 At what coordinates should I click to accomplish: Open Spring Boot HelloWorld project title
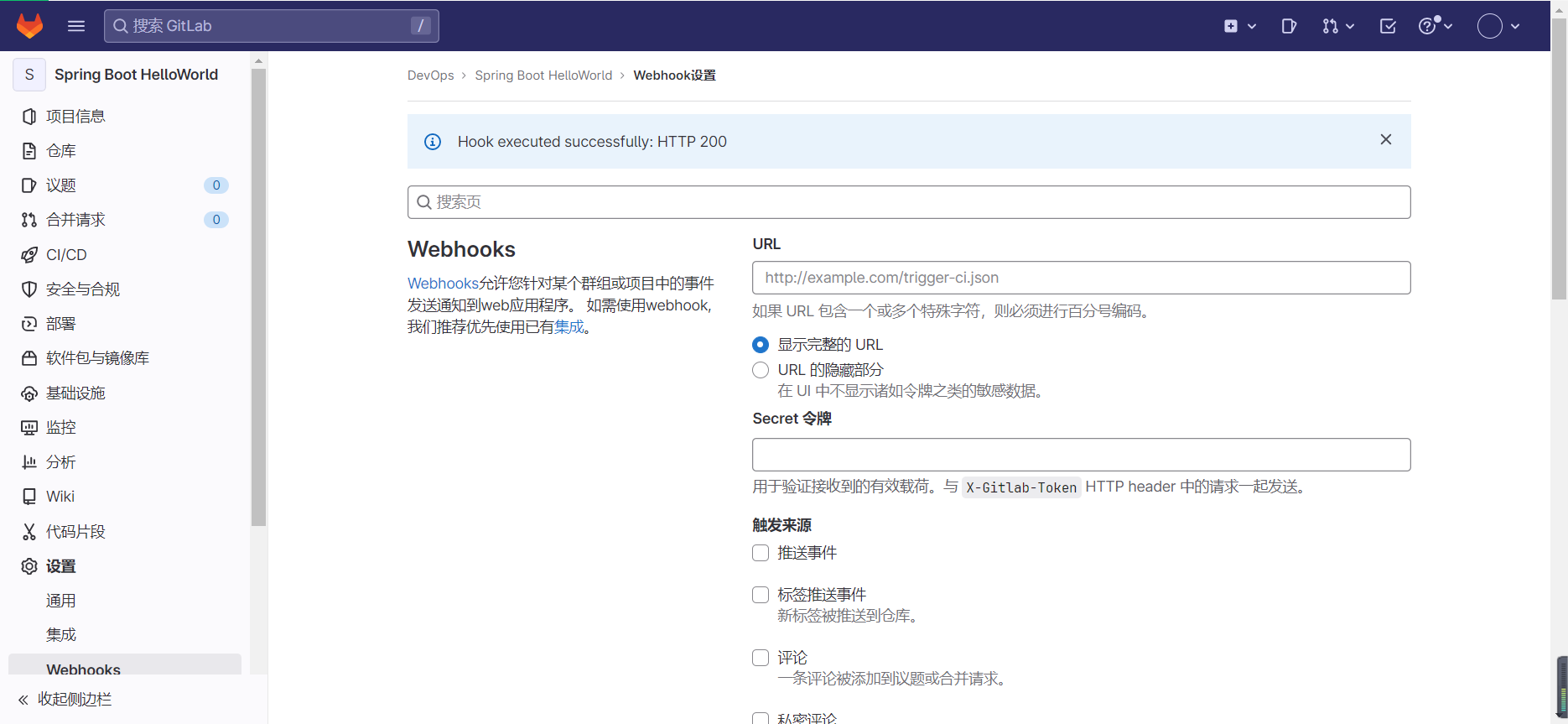pyautogui.click(x=136, y=75)
